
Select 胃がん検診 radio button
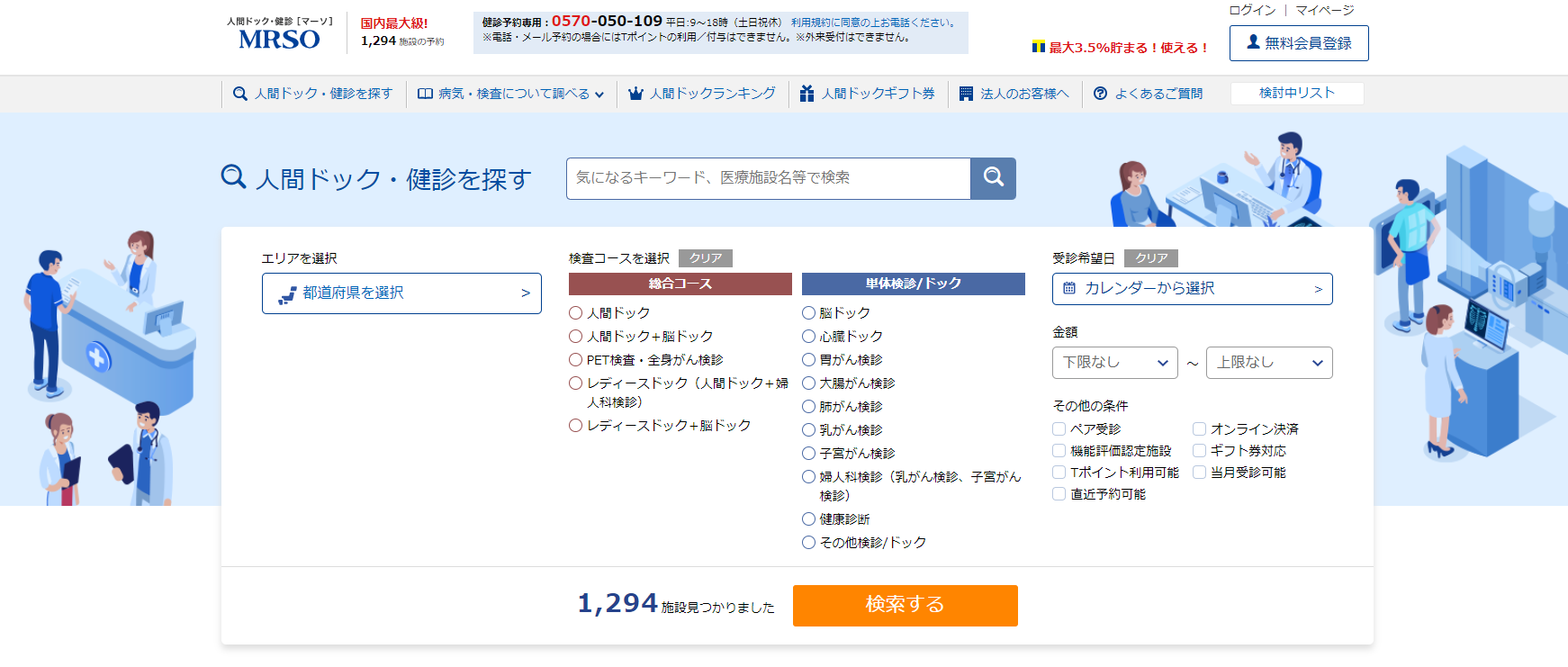tap(809, 360)
